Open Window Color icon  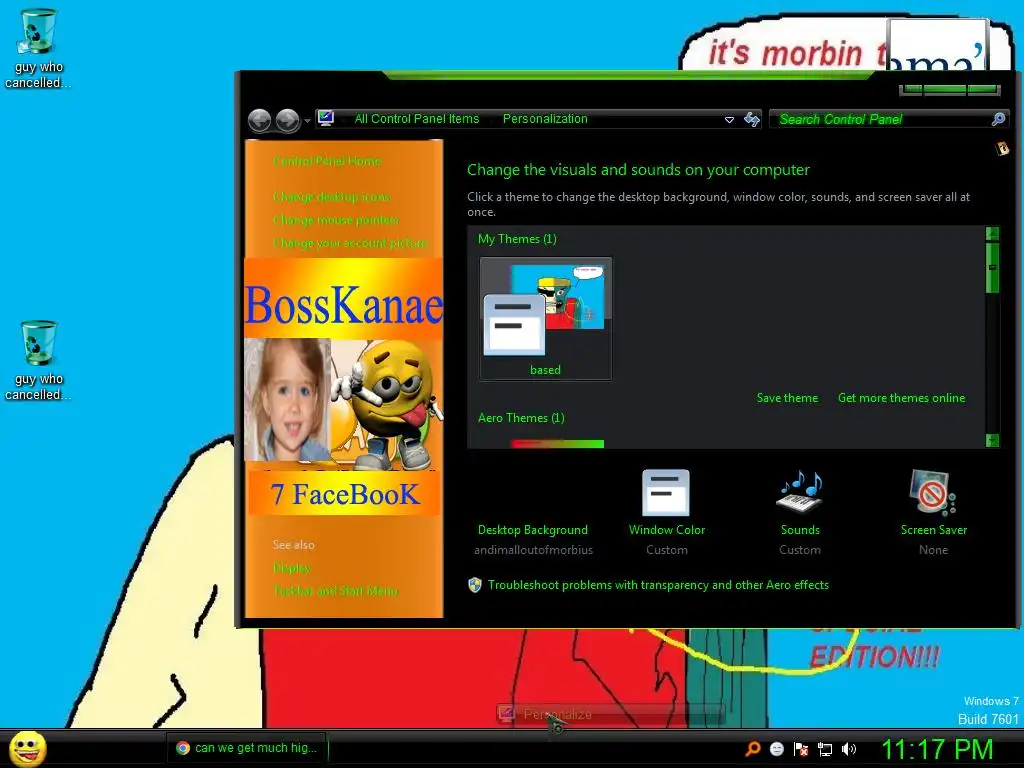[666, 492]
